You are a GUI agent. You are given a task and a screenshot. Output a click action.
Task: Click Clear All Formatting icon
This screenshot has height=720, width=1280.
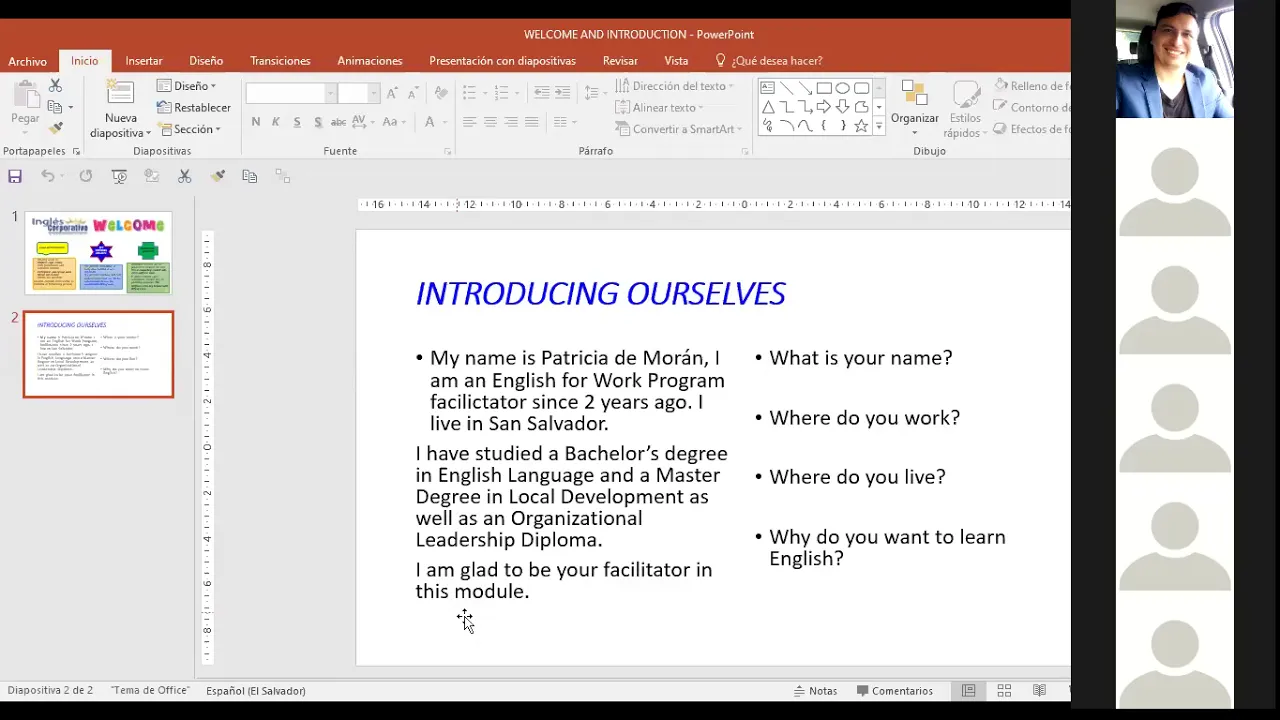441,93
